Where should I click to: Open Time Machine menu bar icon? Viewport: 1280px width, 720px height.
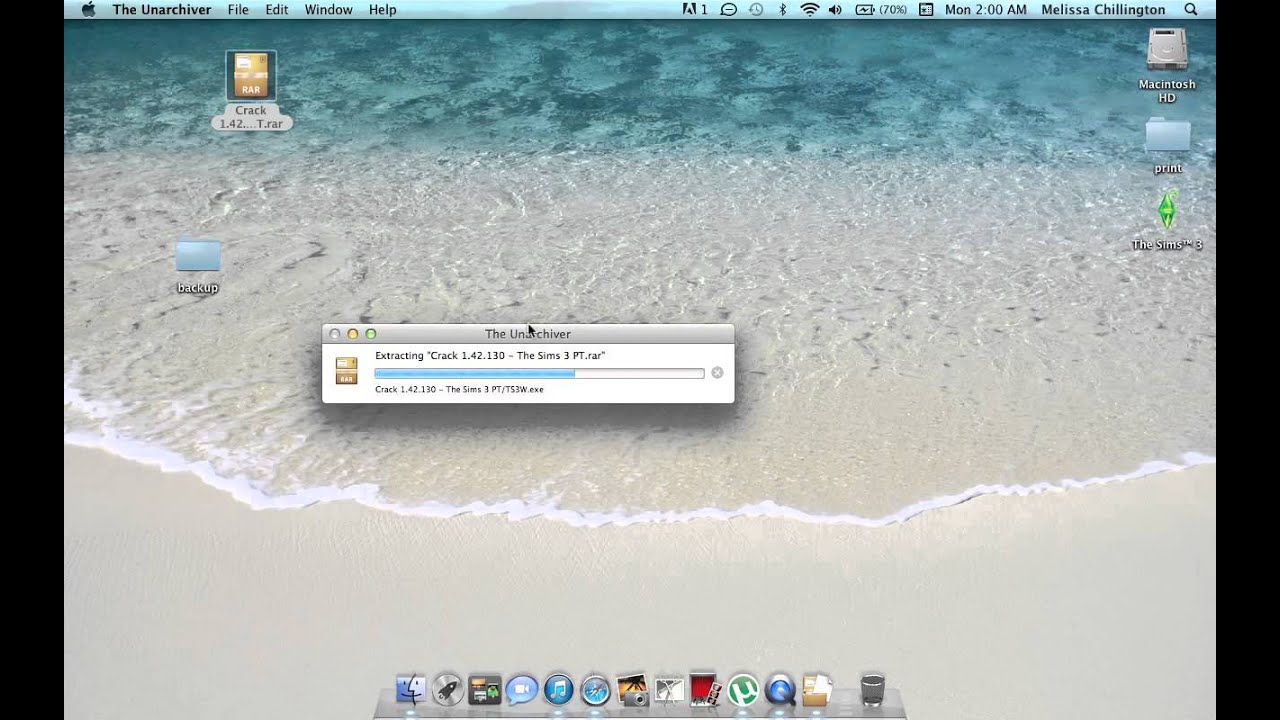pyautogui.click(x=756, y=9)
